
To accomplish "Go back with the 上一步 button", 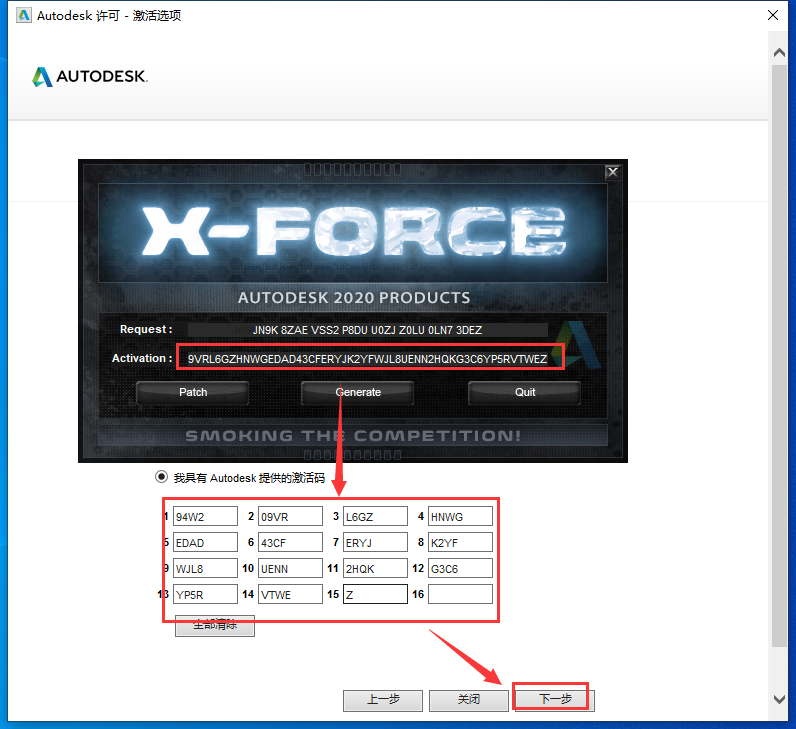I will 383,700.
